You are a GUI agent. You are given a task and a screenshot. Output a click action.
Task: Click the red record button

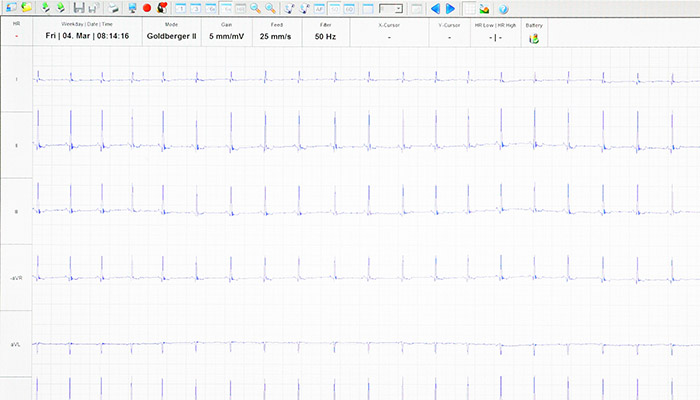146,8
